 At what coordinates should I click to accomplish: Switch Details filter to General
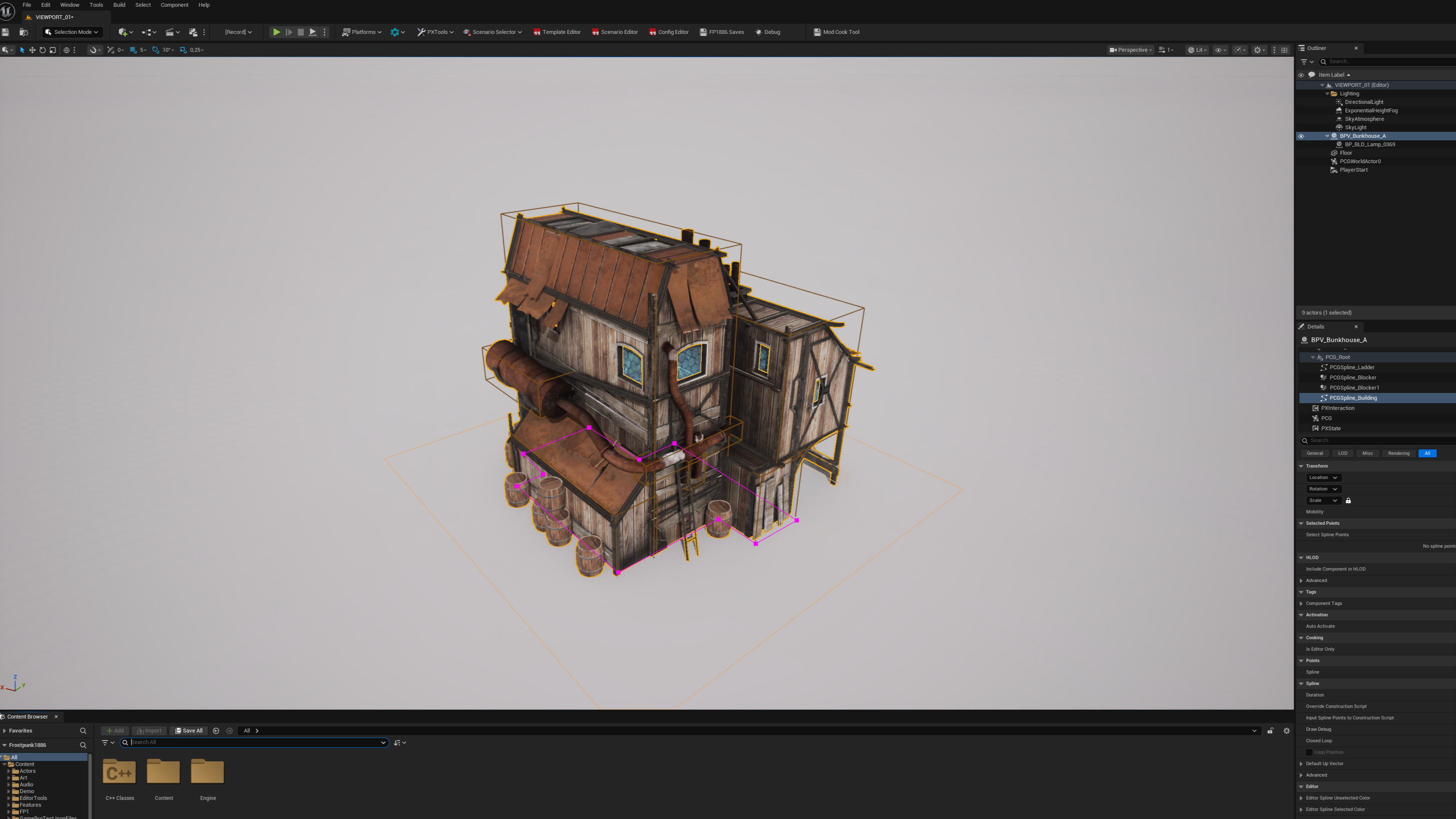(1315, 453)
